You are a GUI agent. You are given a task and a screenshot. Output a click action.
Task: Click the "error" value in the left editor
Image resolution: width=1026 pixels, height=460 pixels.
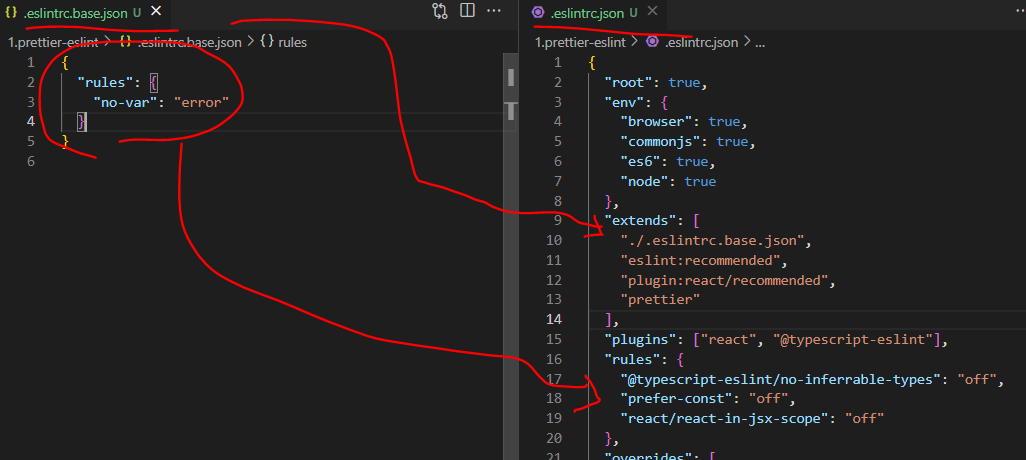click(202, 102)
